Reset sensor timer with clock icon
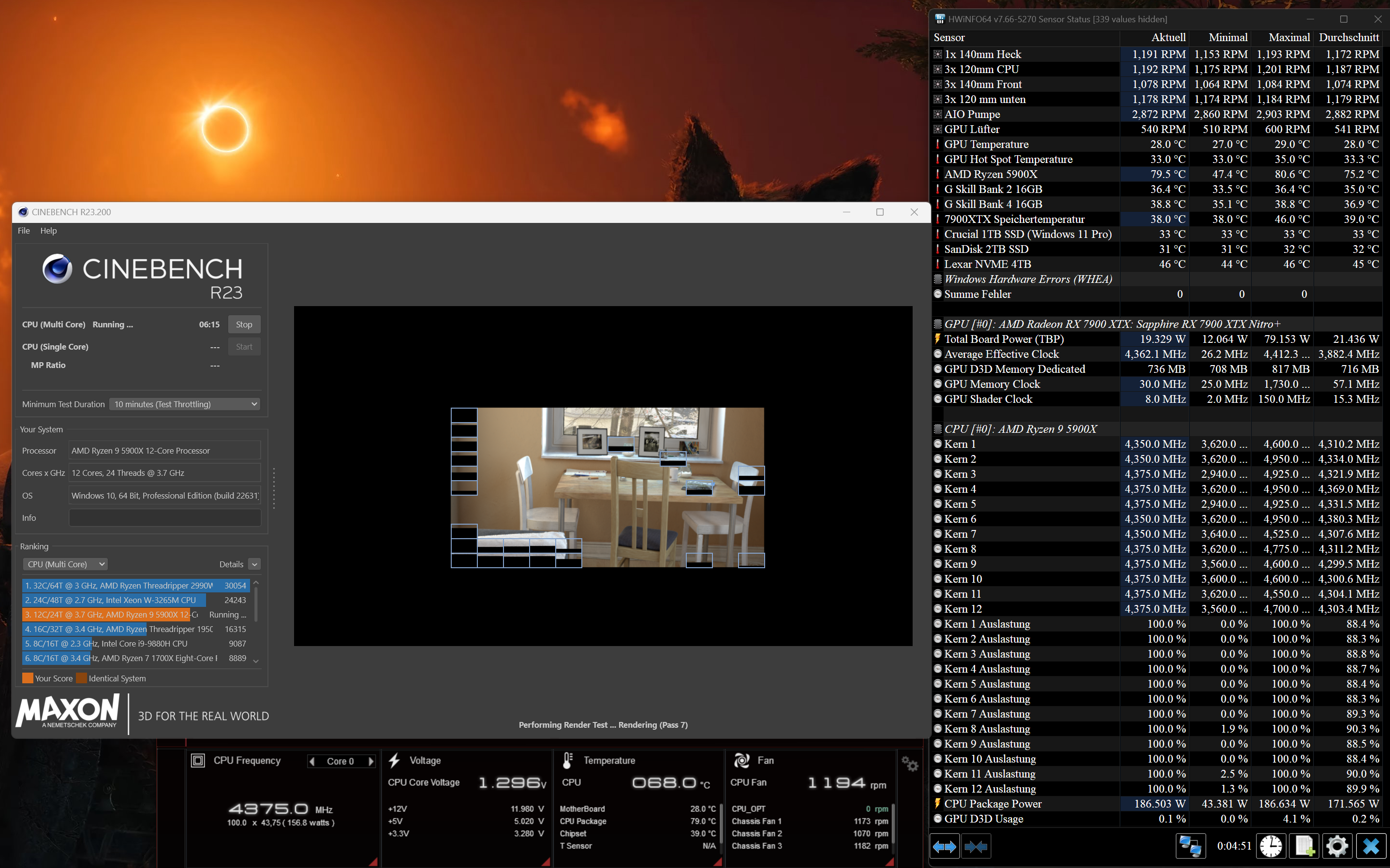This screenshot has height=868, width=1390. point(1271,846)
